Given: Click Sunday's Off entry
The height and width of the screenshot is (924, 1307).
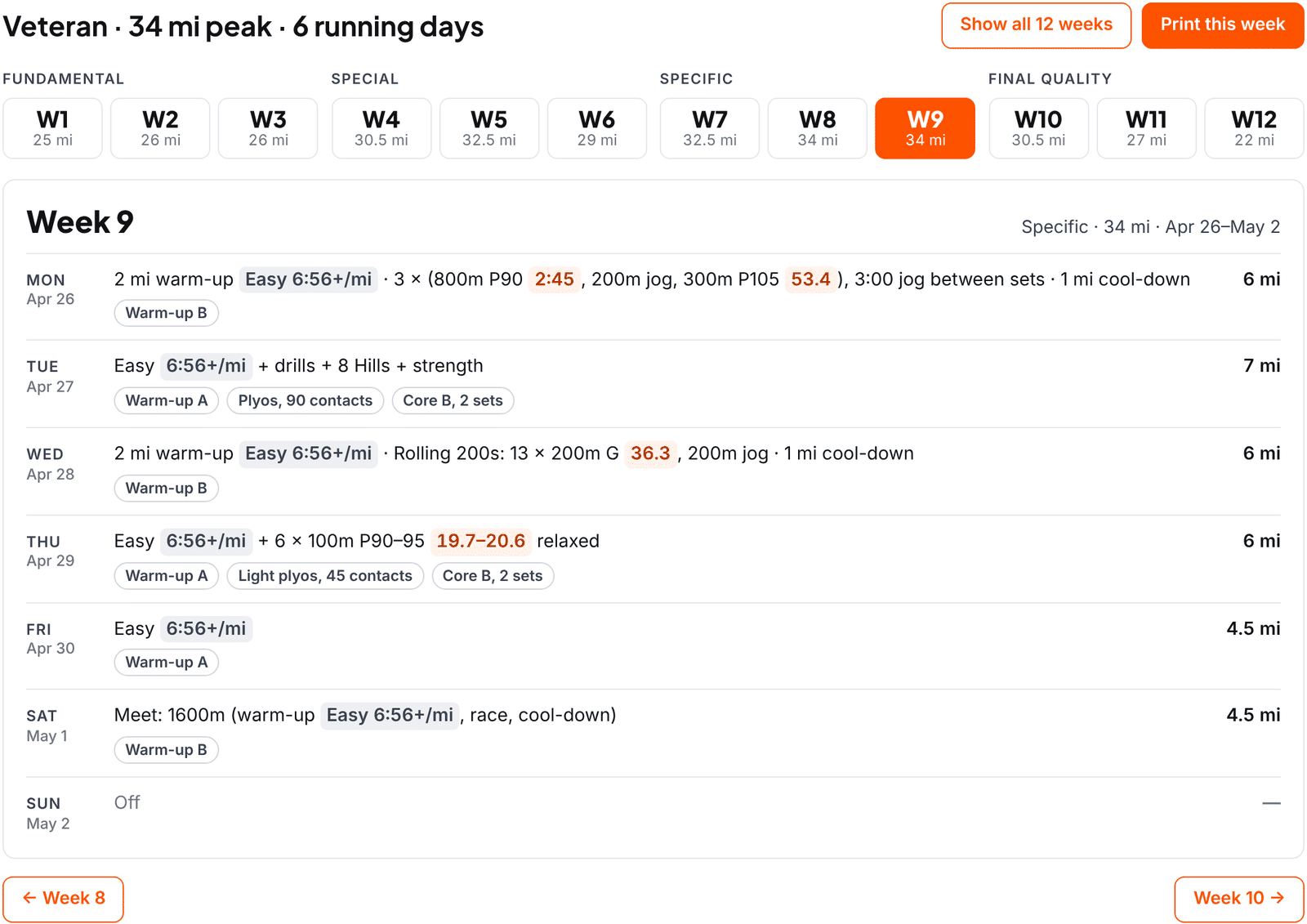Looking at the screenshot, I should coord(127,803).
